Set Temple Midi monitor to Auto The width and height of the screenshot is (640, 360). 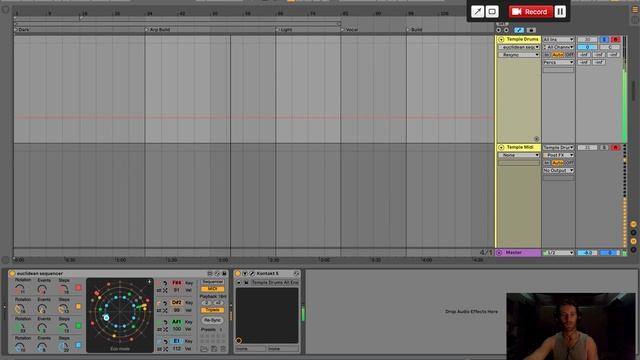click(x=558, y=162)
